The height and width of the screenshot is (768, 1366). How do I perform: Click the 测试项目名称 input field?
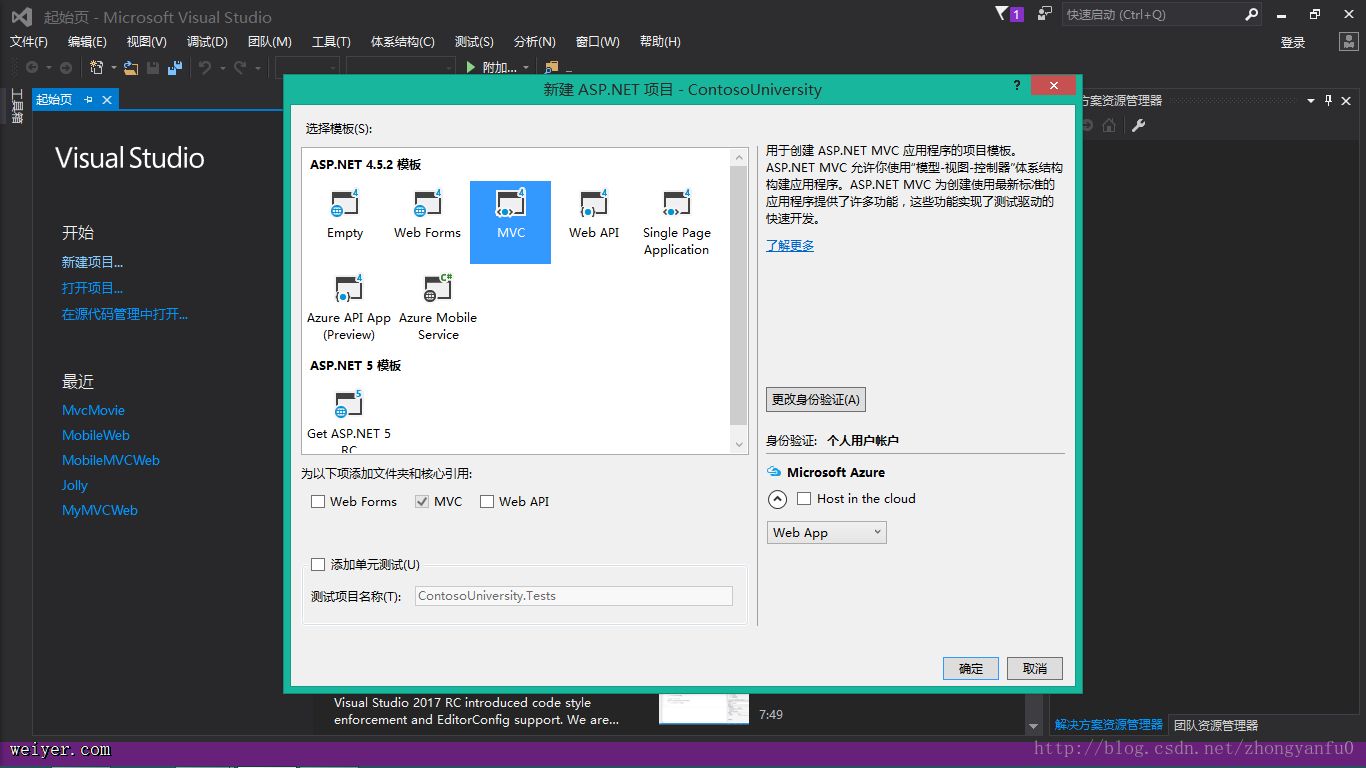click(x=573, y=596)
